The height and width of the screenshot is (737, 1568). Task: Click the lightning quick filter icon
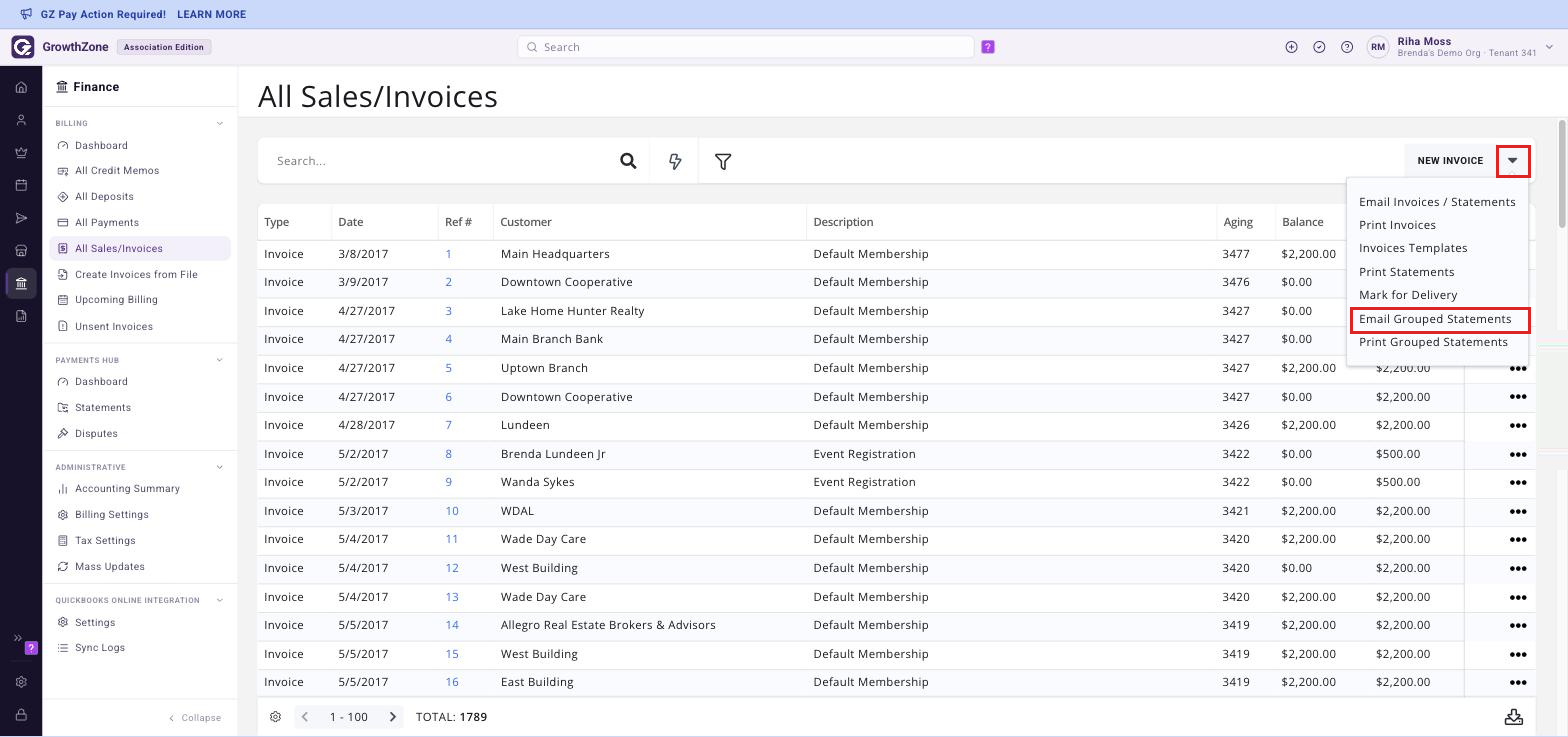point(675,161)
